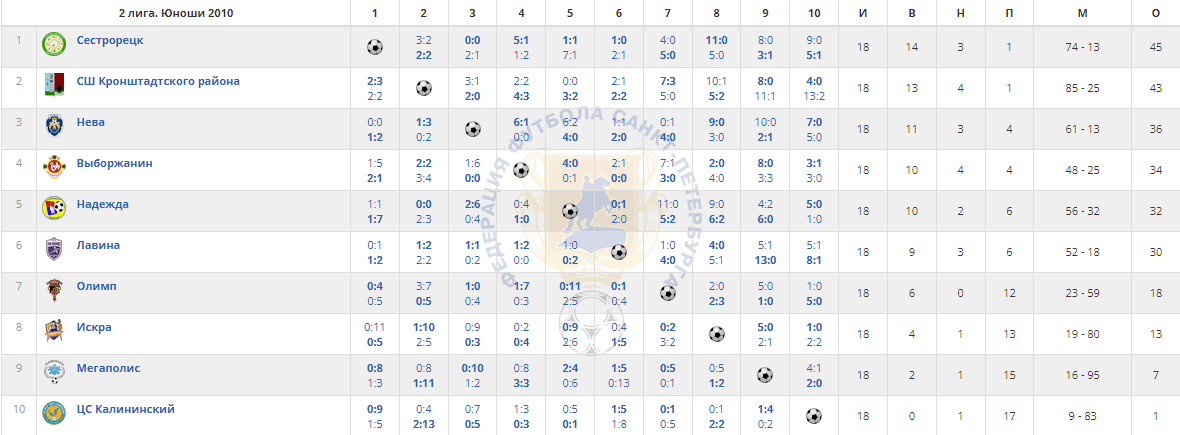Image resolution: width=1180 pixels, height=435 pixels.
Task: Click the СШ Кронштадтского района team logo
Action: tap(53, 86)
